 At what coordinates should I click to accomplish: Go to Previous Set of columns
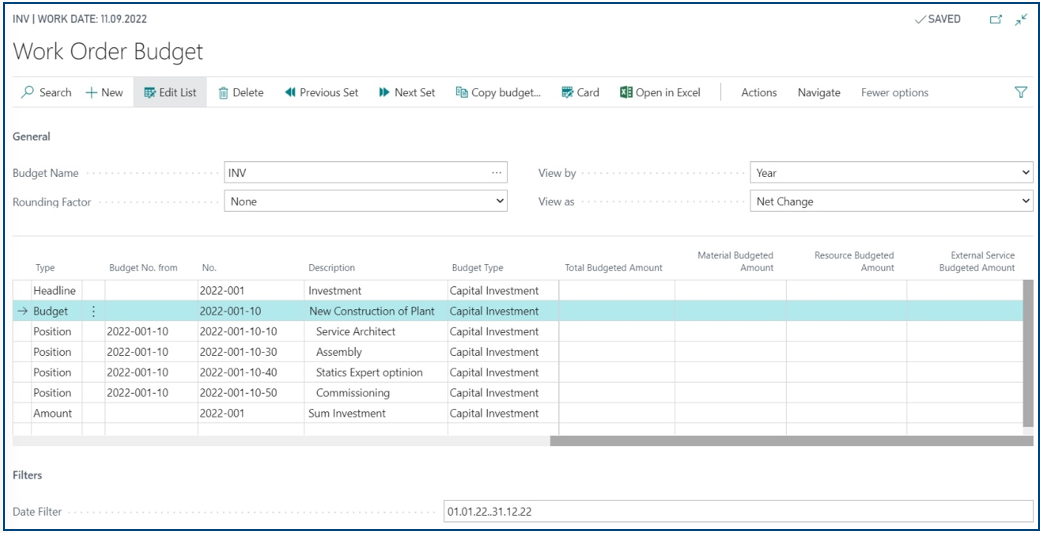click(x=322, y=92)
